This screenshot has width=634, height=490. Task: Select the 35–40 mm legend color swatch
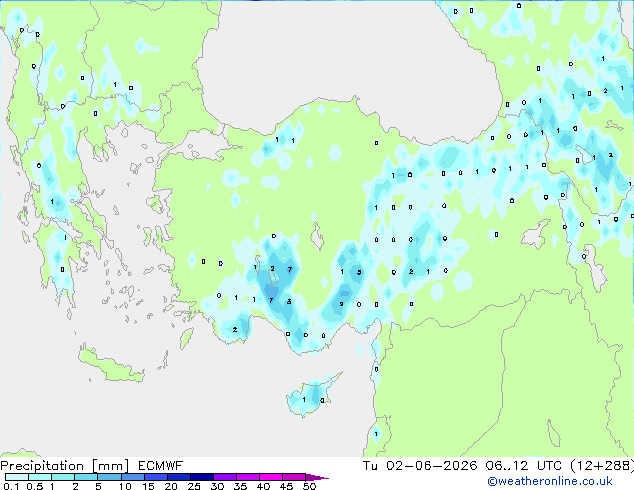click(x=247, y=477)
